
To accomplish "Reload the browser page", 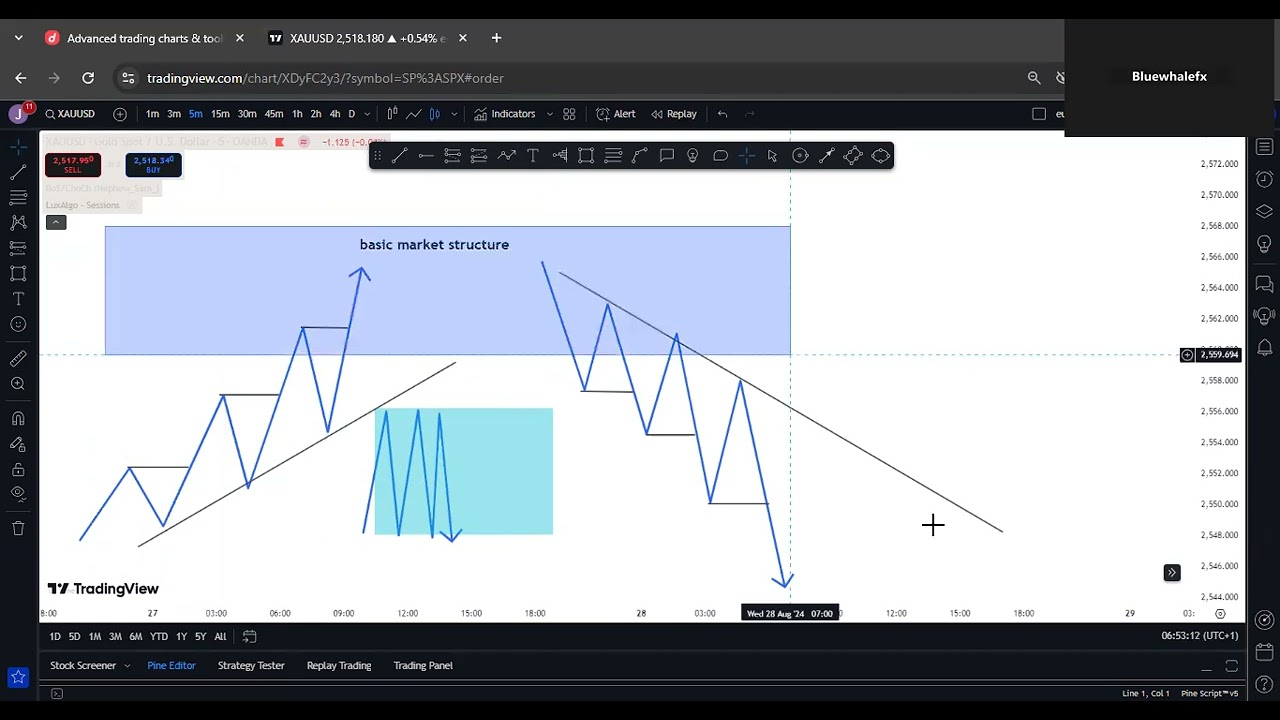I will [x=88, y=78].
